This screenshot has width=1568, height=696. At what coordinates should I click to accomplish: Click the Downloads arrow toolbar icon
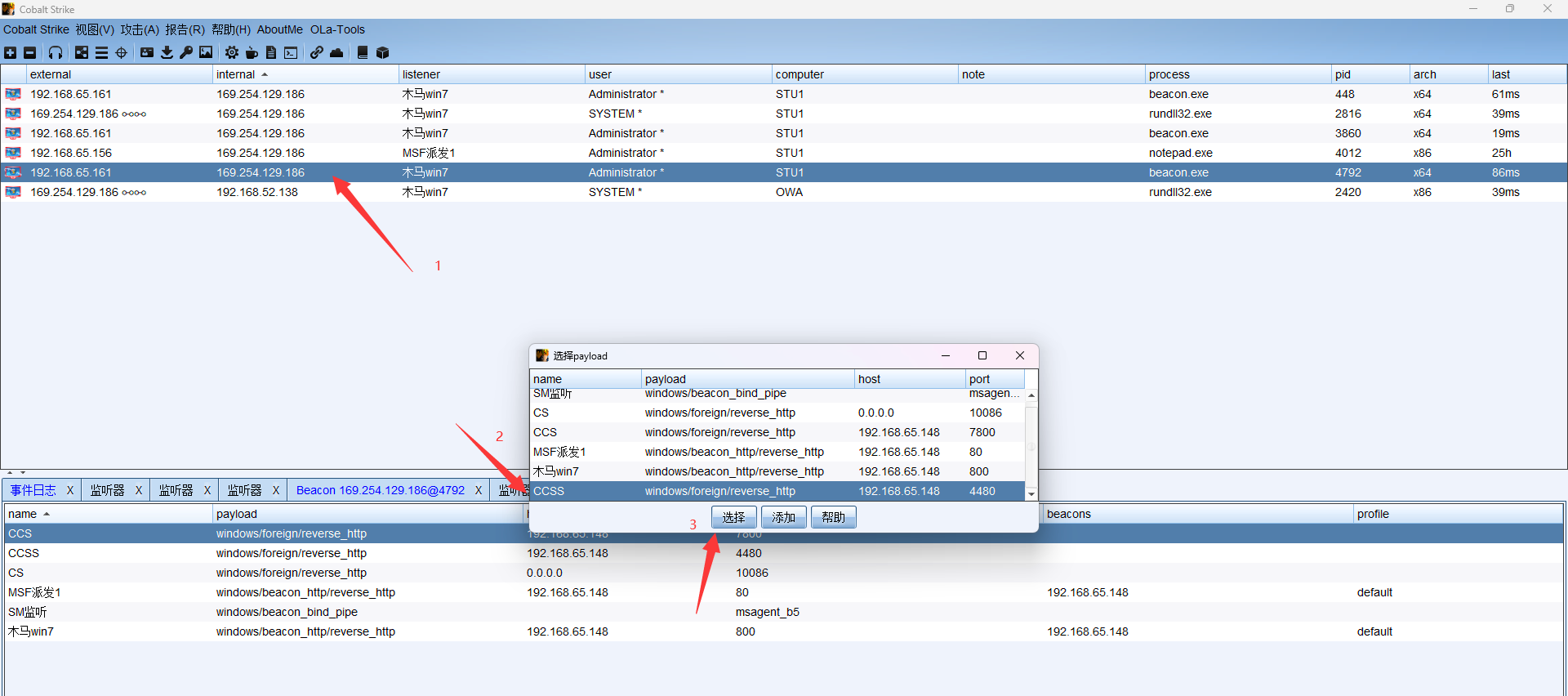167,53
